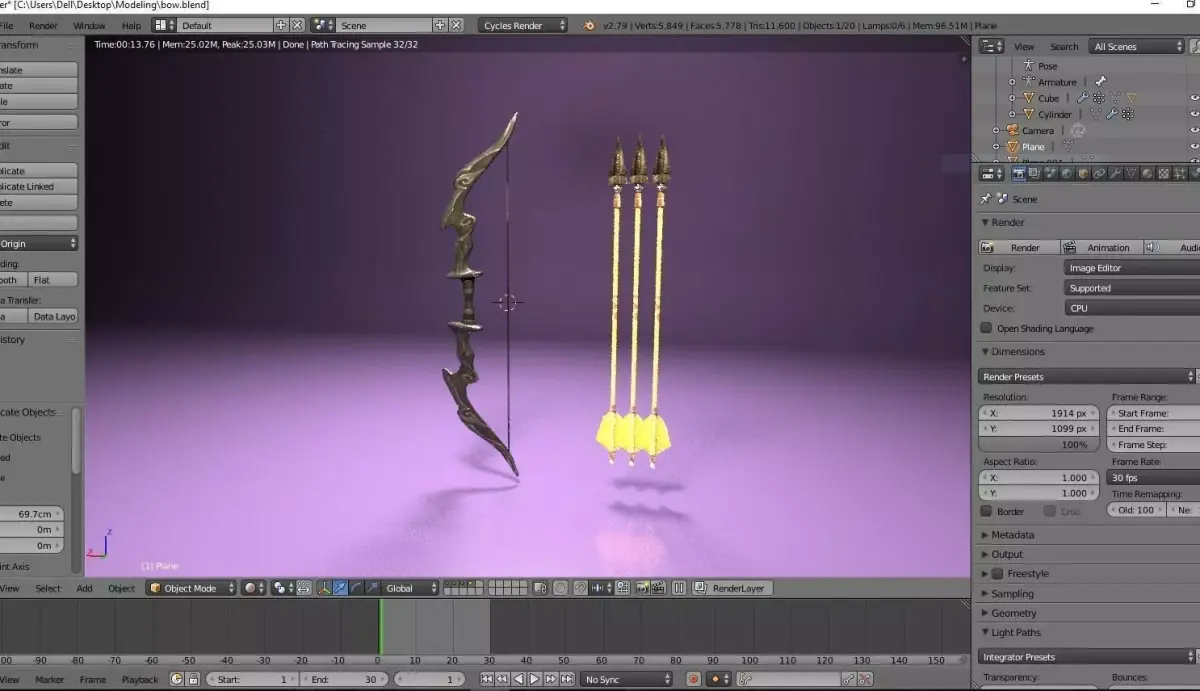Screen dimensions: 1200x691
Task: Toggle visibility eye of Cylinder
Action: 1194,113
